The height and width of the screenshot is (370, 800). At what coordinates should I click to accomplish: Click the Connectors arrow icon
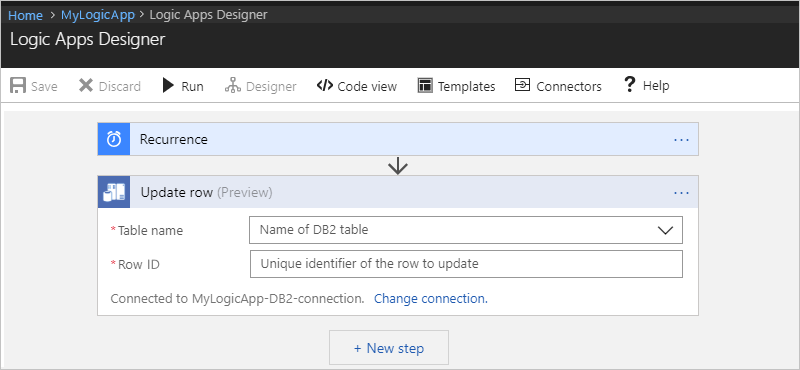pyautogui.click(x=522, y=85)
